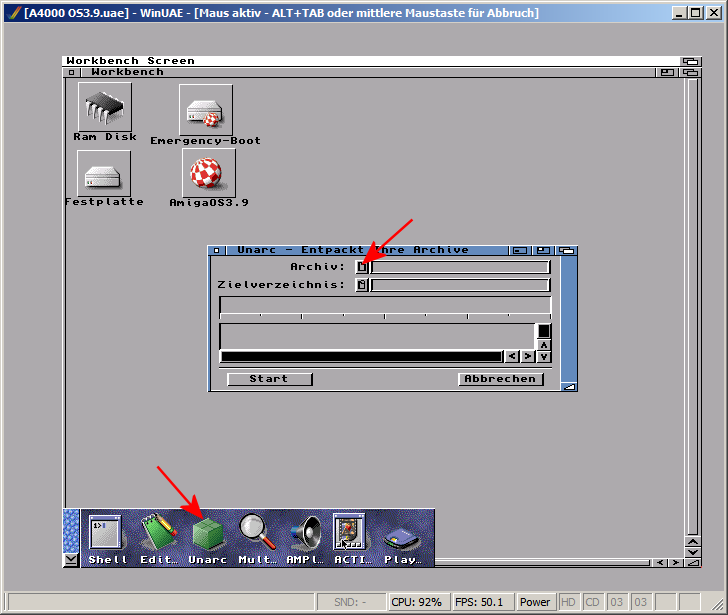Click the SND status field

click(x=351, y=602)
